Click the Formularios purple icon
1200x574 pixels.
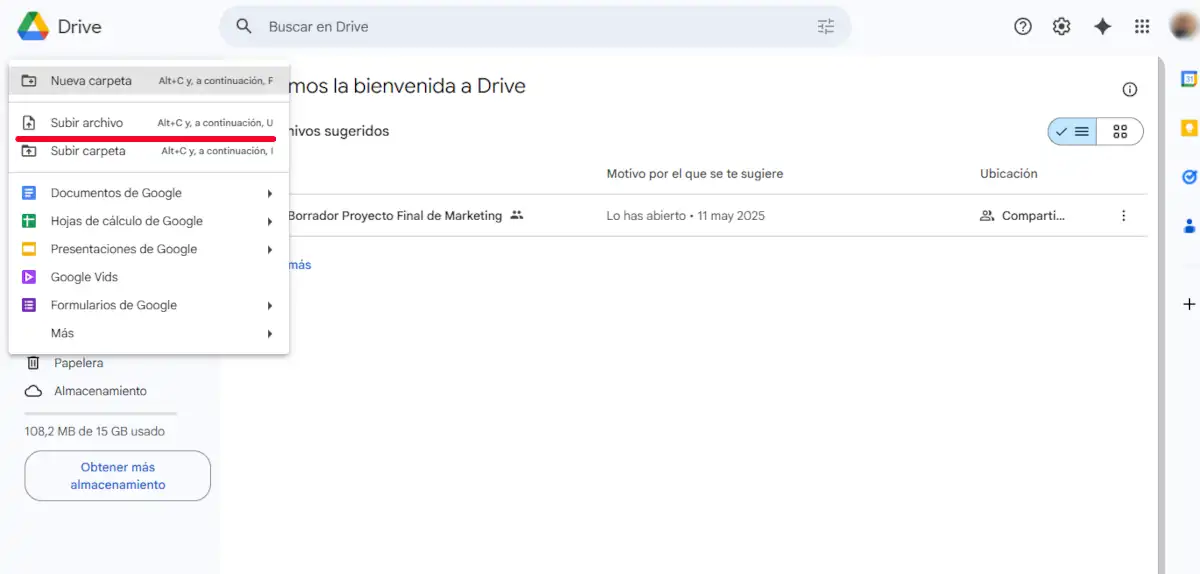point(29,305)
